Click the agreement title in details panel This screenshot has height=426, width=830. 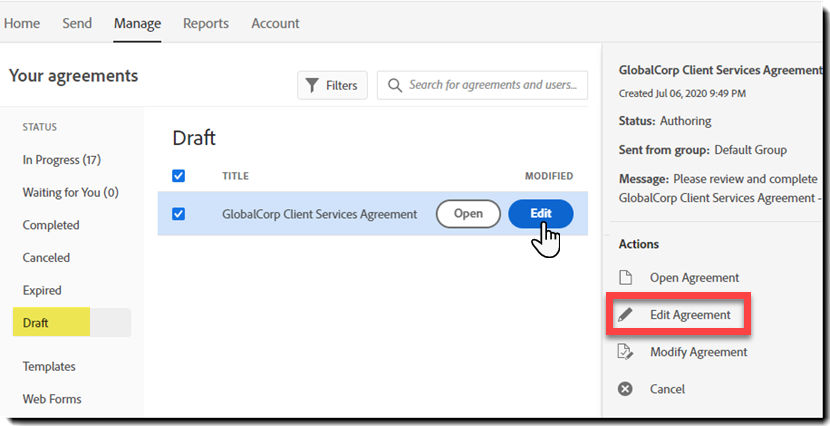(720, 70)
